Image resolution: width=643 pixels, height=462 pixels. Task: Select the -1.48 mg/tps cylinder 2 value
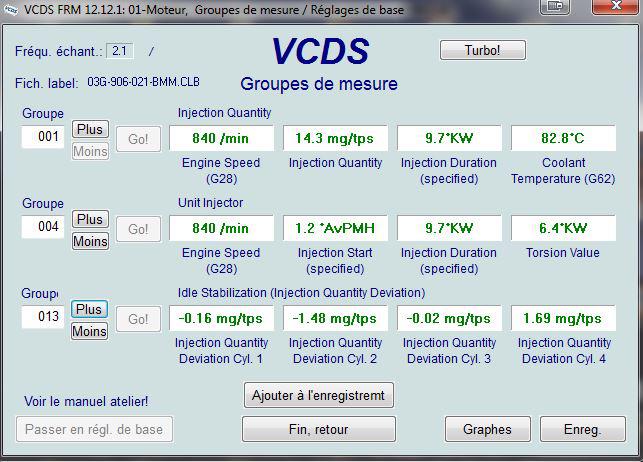[335, 319]
